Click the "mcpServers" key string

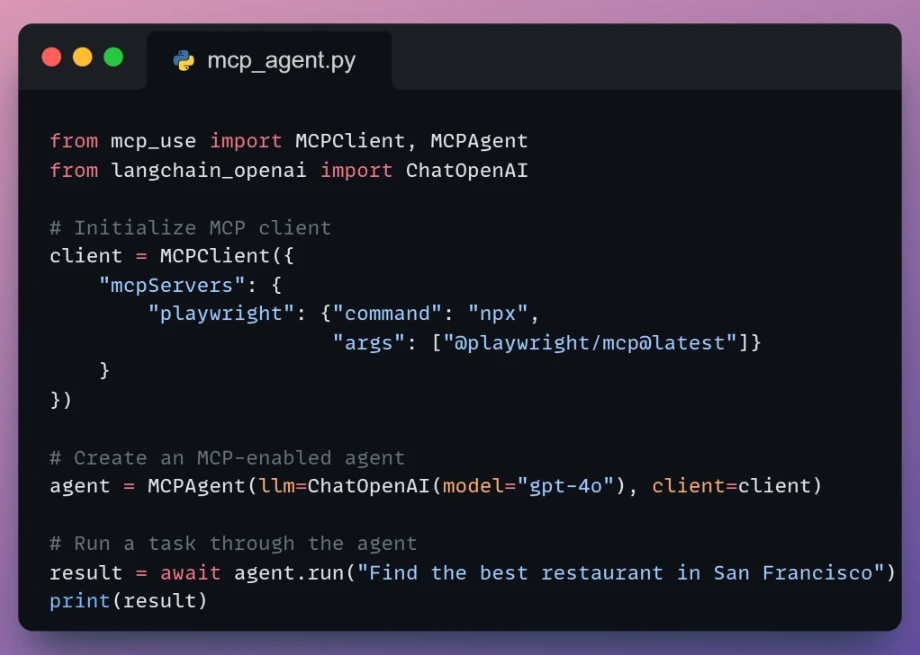point(172,285)
